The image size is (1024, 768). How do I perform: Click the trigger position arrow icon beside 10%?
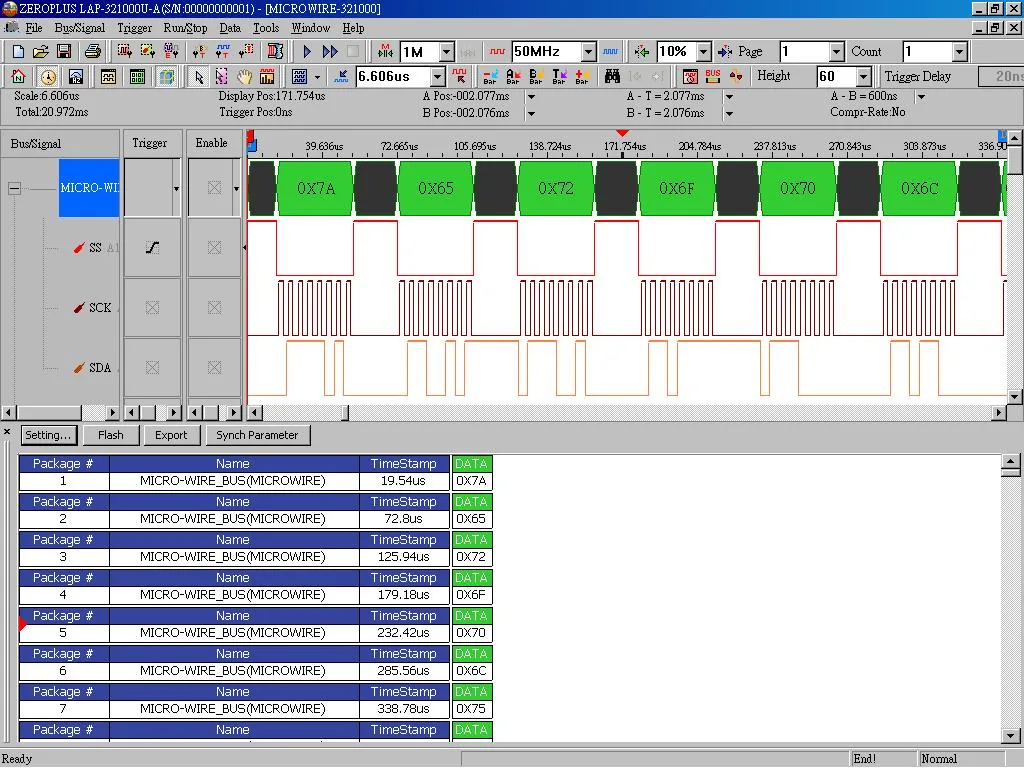[641, 52]
